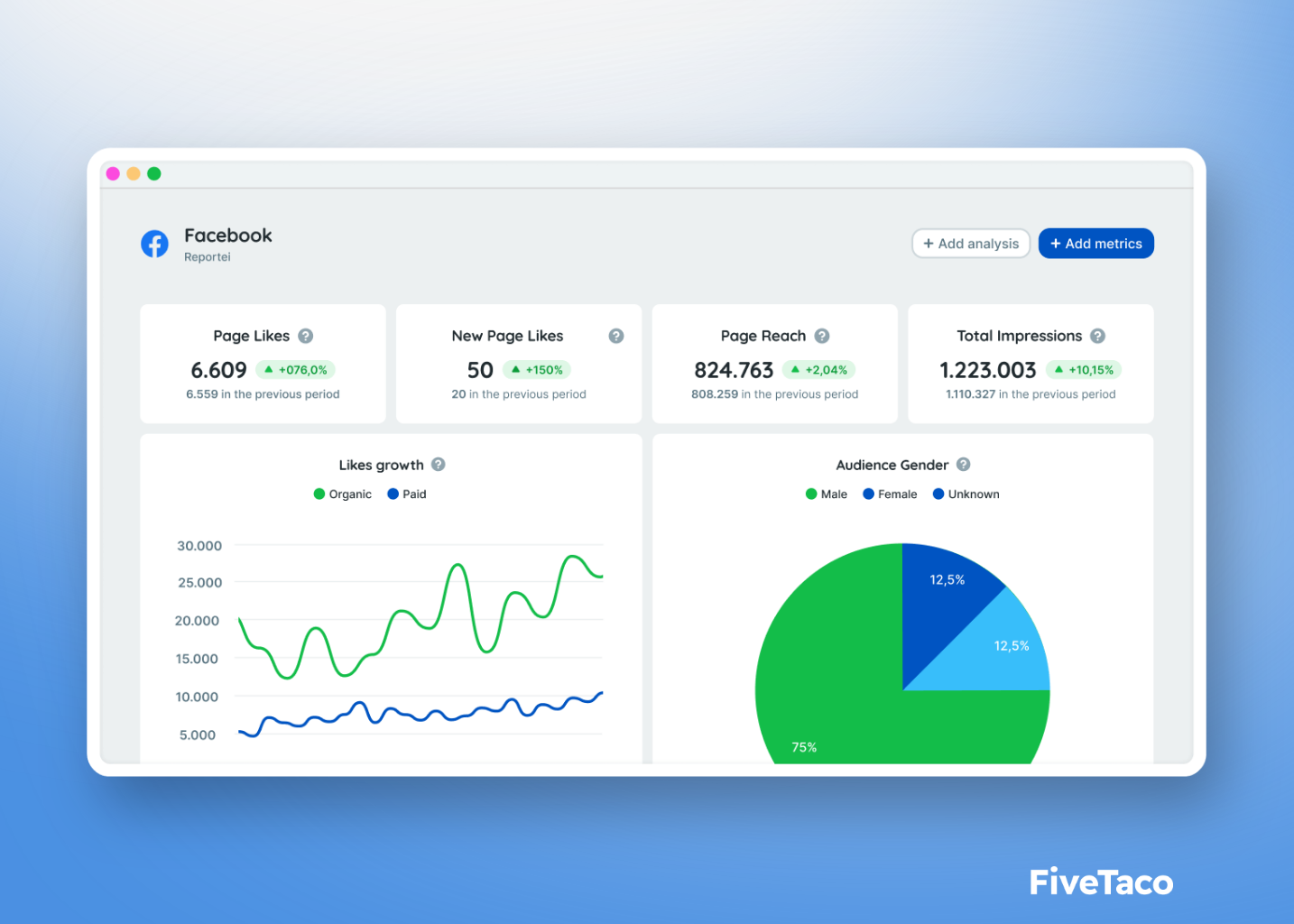Click the 20.000 axis label
Screen dimensions: 1294x924
(x=197, y=621)
